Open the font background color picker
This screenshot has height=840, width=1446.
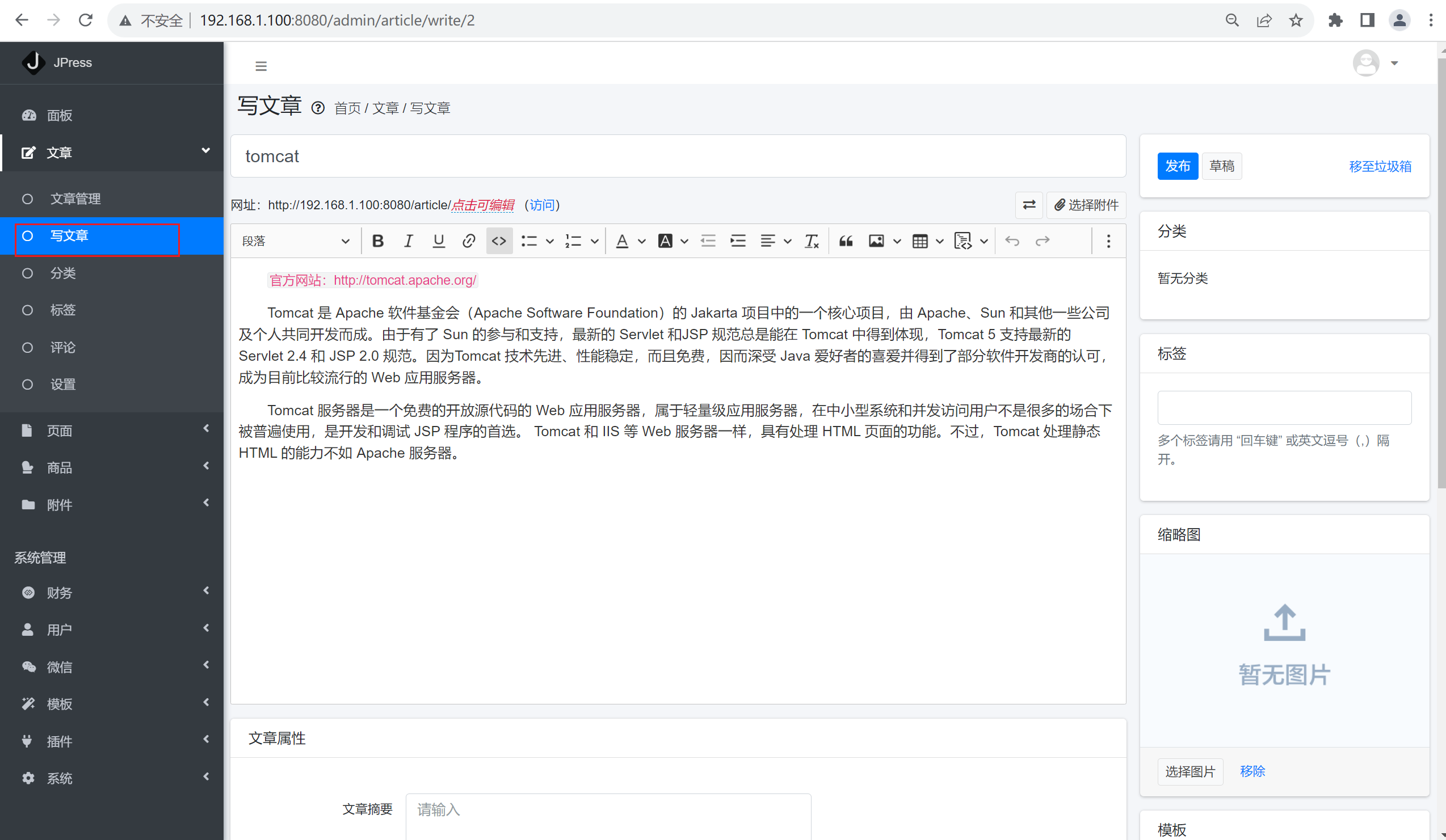(x=665, y=242)
